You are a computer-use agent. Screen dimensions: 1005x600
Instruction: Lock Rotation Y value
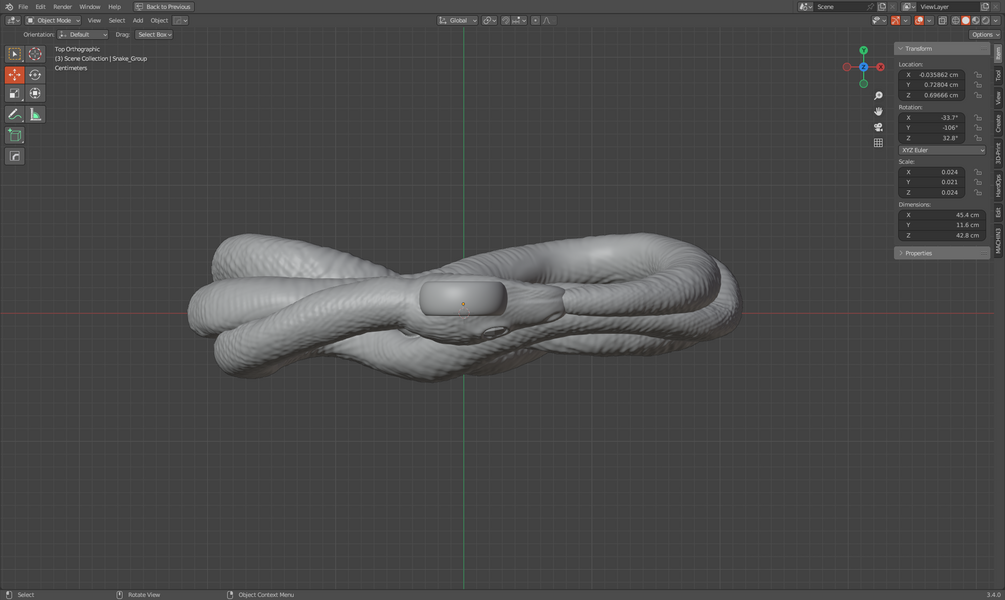point(978,128)
